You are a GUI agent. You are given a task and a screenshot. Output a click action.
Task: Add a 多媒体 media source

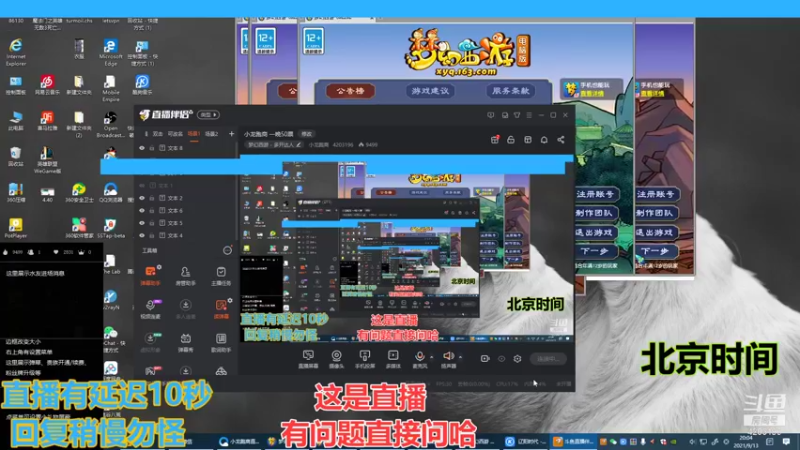point(393,359)
